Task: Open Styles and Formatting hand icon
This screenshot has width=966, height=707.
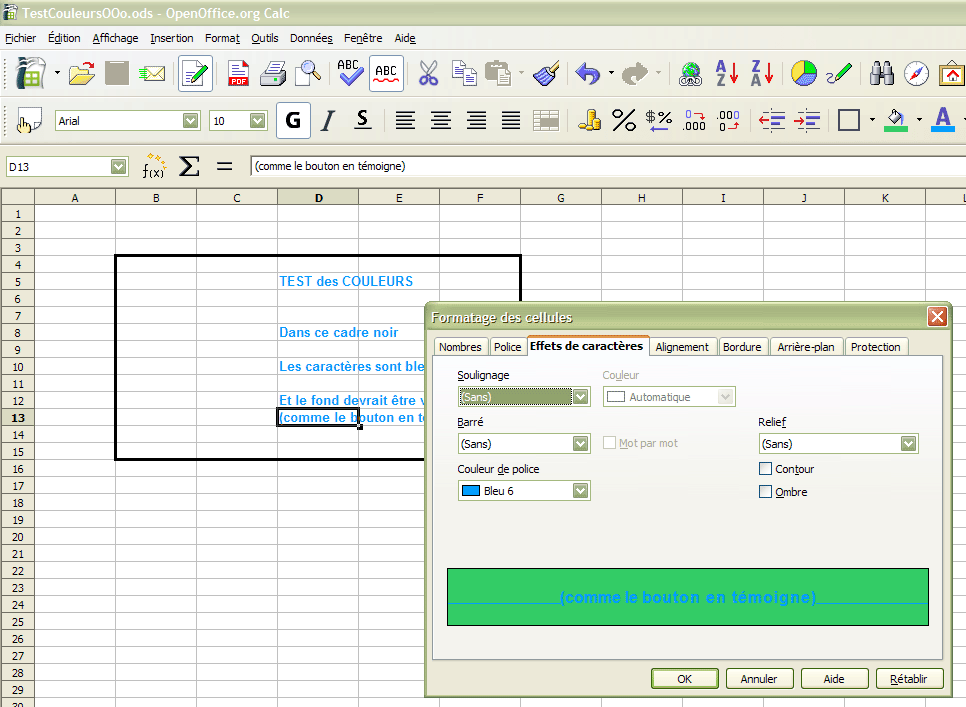Action: click(28, 121)
